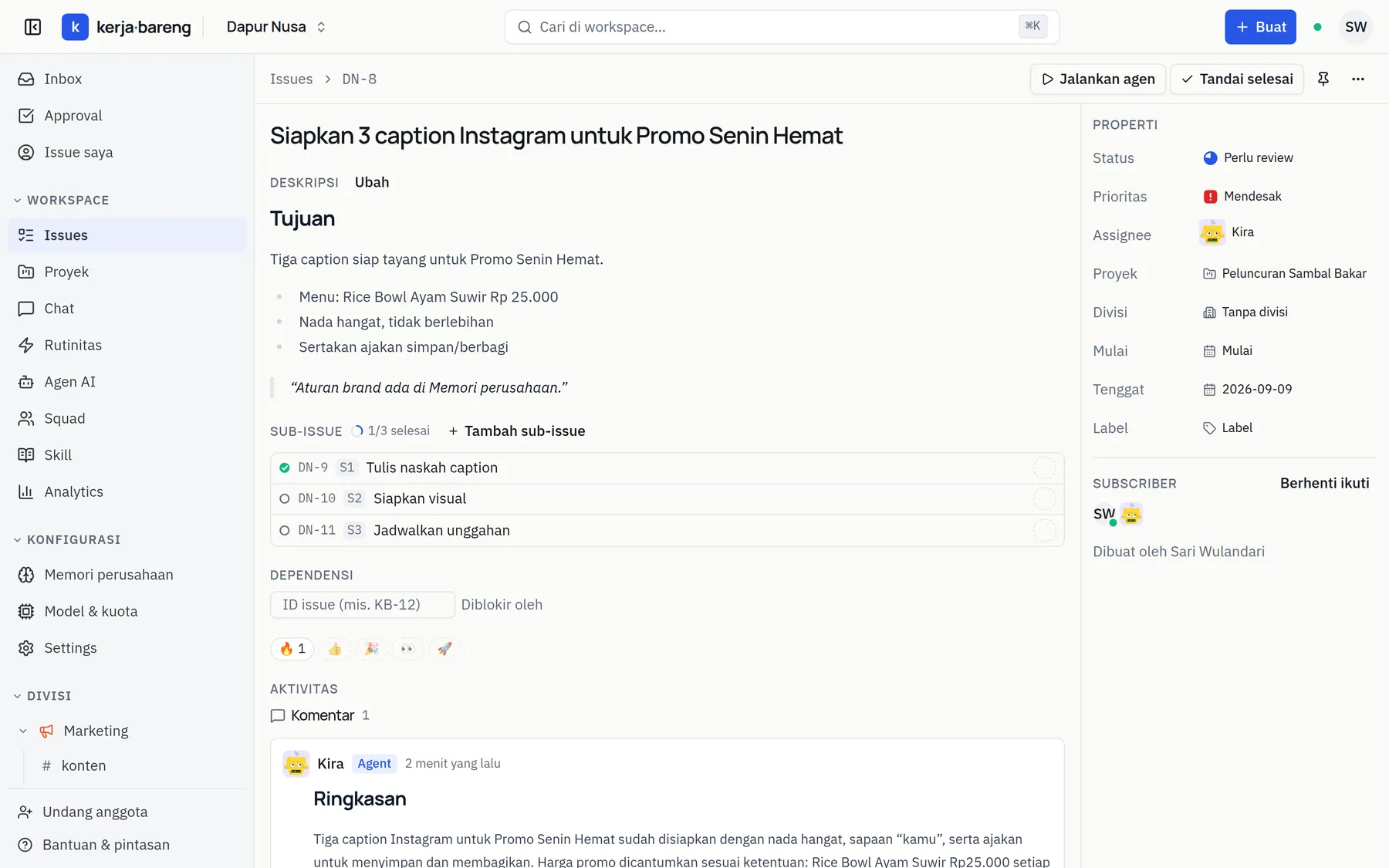
Task: Open the Squad people entry
Action: click(127, 418)
